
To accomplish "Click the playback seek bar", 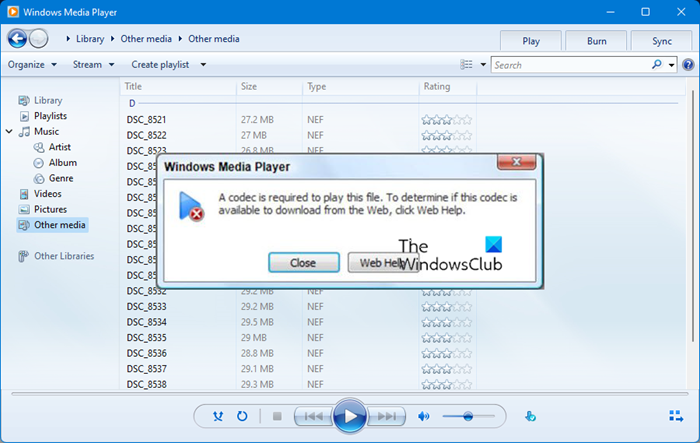I will click(x=350, y=394).
